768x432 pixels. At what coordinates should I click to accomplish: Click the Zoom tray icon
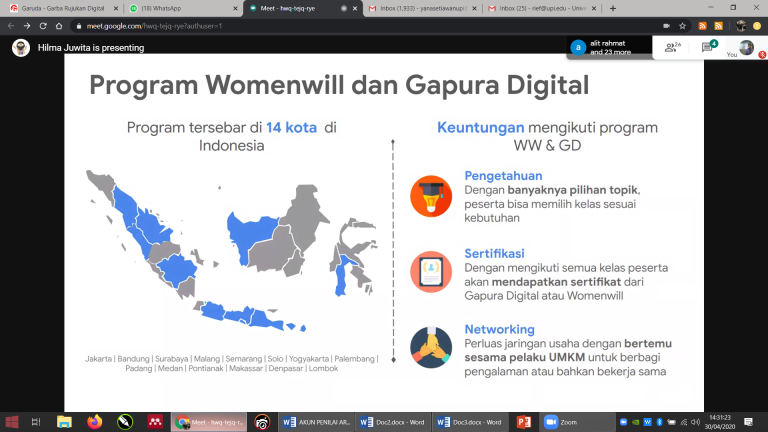(x=623, y=422)
